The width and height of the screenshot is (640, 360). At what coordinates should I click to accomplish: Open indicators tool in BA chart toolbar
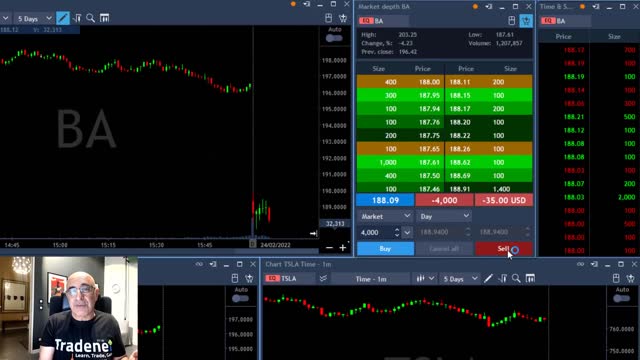click(x=77, y=18)
